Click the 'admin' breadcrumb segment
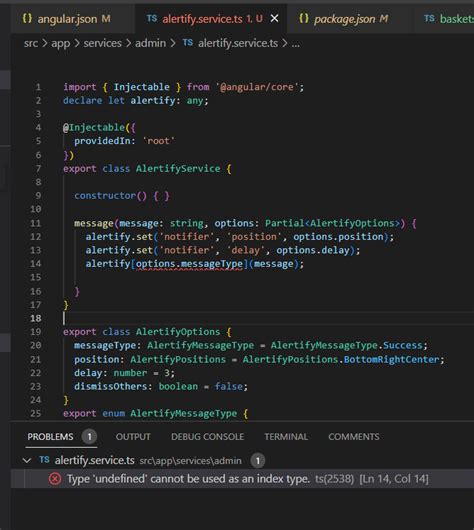This screenshot has height=530, width=474. tap(150, 43)
